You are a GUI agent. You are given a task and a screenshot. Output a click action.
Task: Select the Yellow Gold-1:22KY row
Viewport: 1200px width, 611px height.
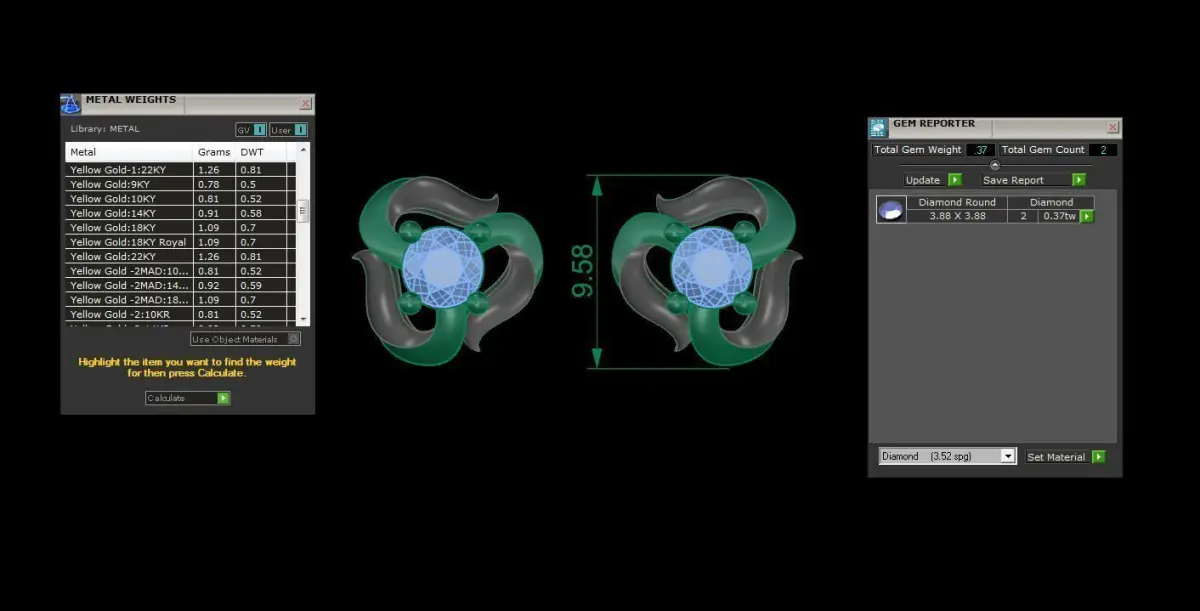[x=182, y=170]
